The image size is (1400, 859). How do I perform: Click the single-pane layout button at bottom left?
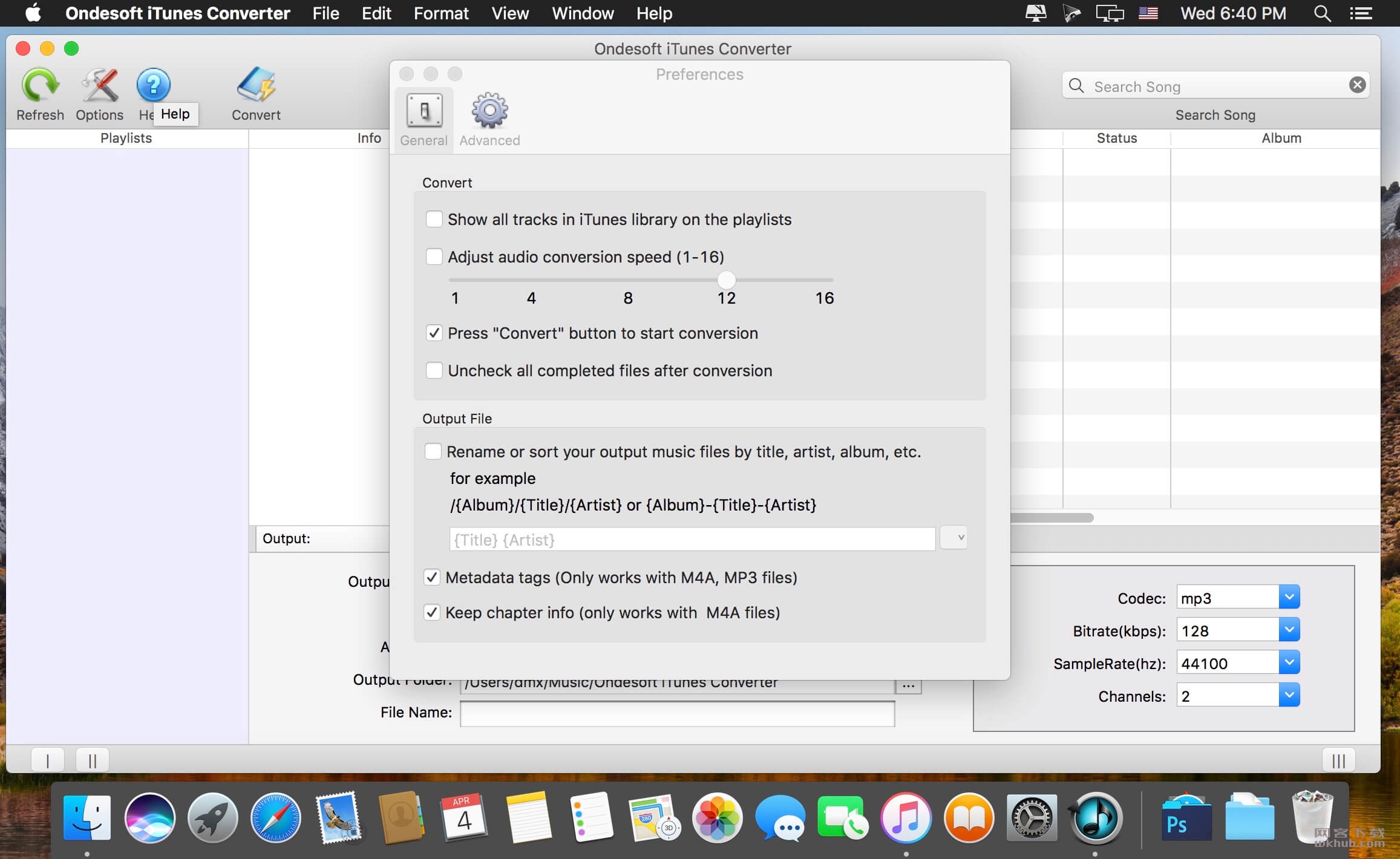pos(47,760)
